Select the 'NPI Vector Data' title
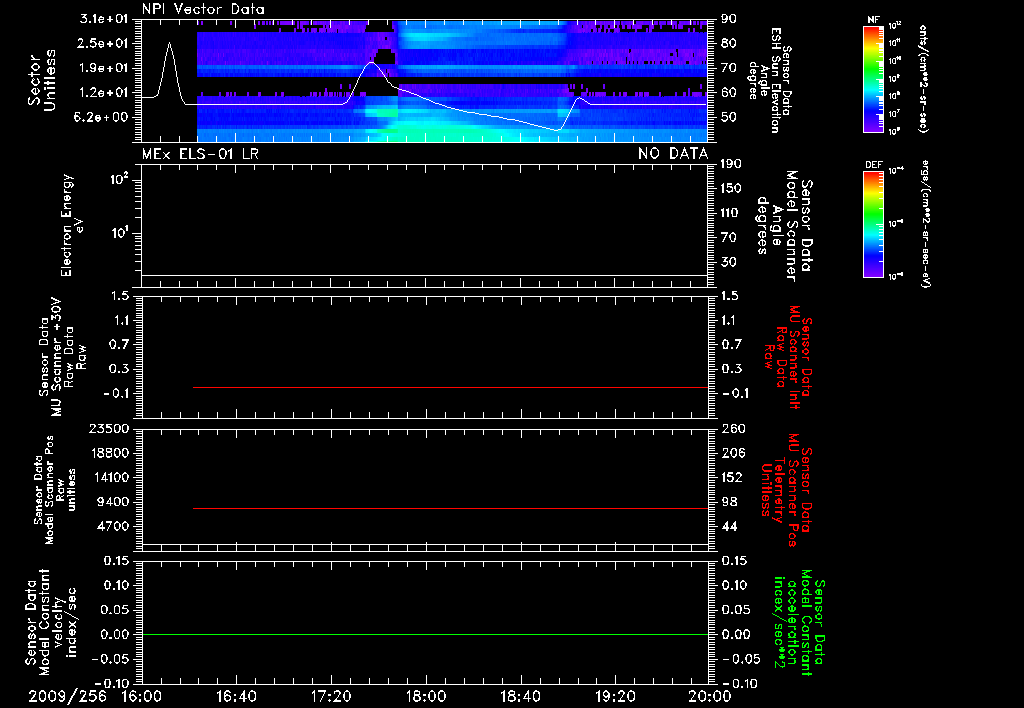This screenshot has height=708, width=1024. coord(203,9)
